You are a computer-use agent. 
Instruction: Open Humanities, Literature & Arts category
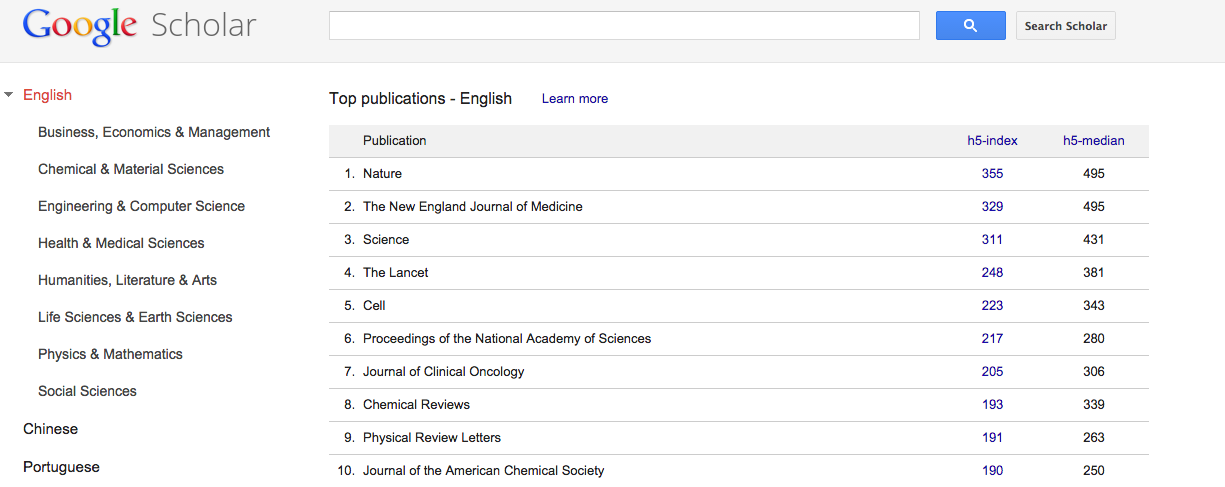tap(127, 280)
